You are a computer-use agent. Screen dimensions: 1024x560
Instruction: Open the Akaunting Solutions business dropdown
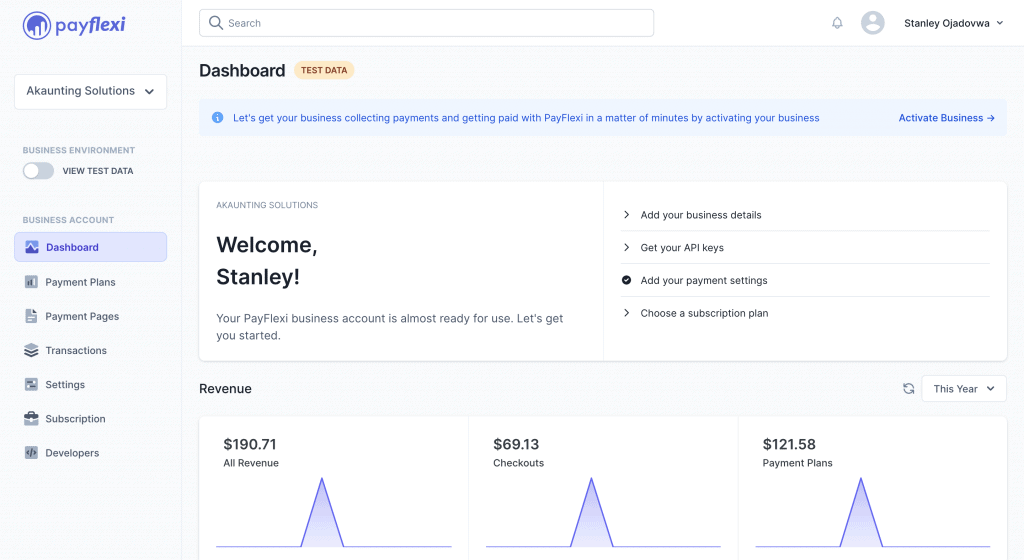click(x=90, y=91)
